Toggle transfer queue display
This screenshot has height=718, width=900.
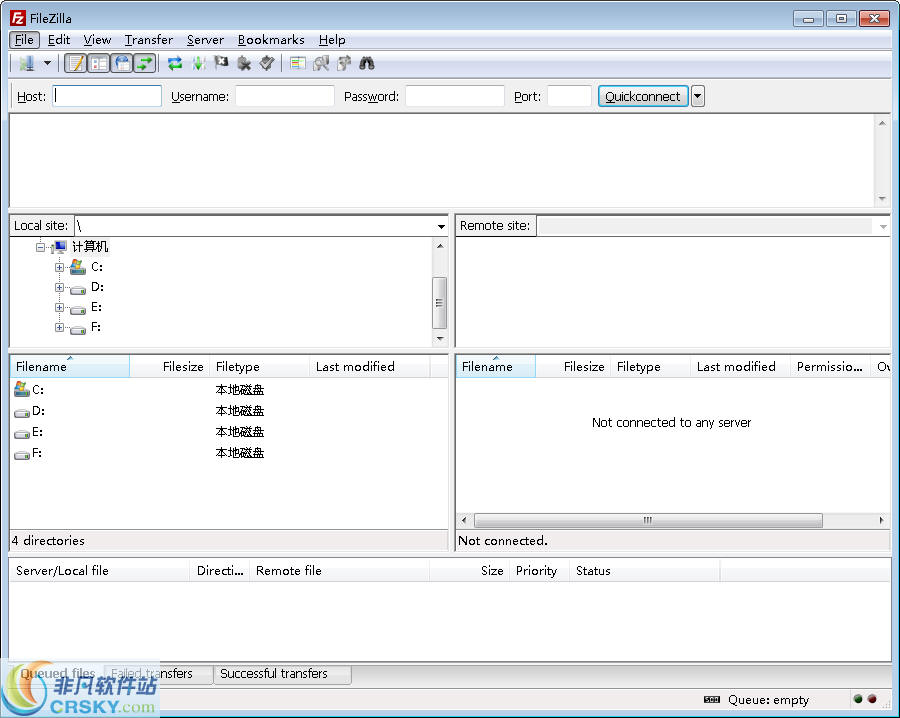click(x=145, y=63)
